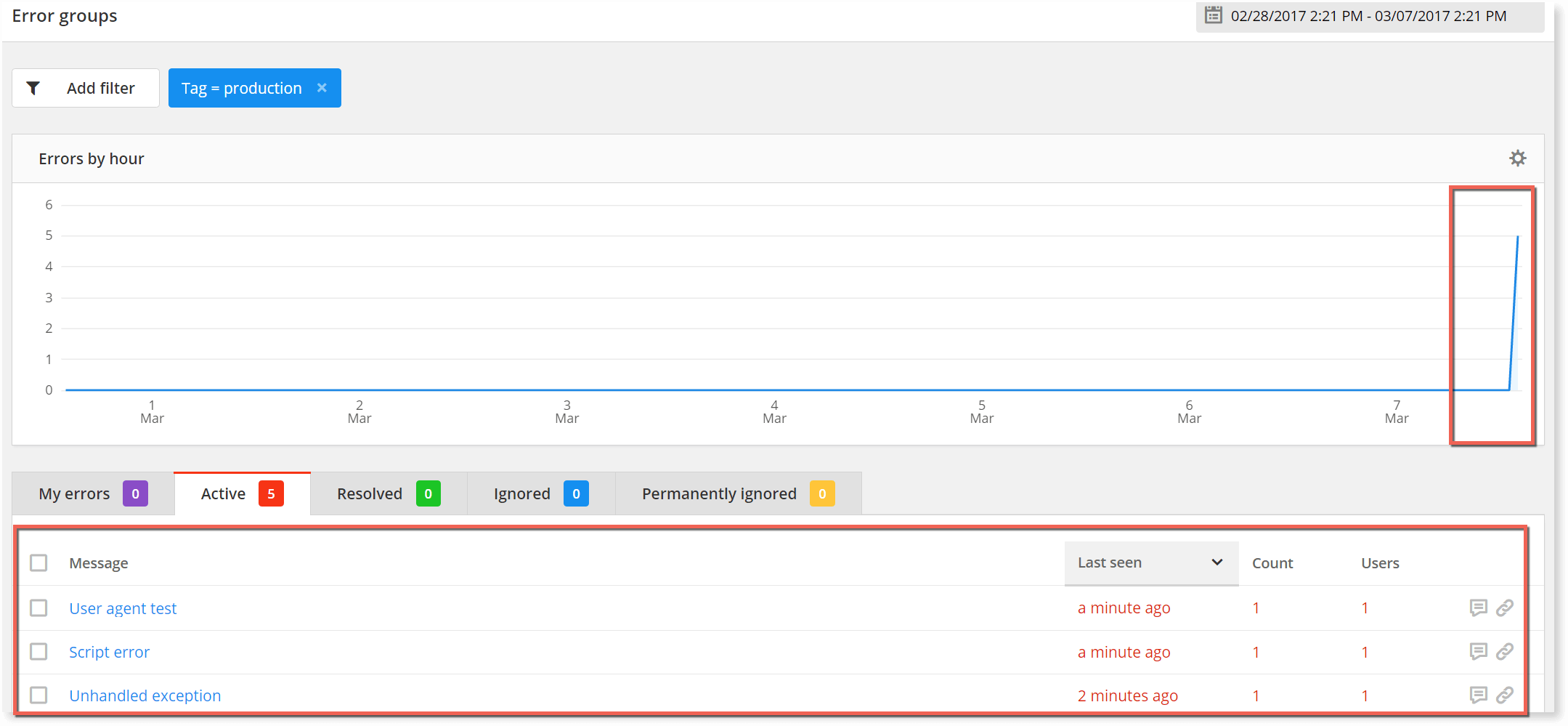Viewport: 1568px width, 726px height.
Task: Click the '2 minutes ago' last seen value
Action: [1127, 695]
